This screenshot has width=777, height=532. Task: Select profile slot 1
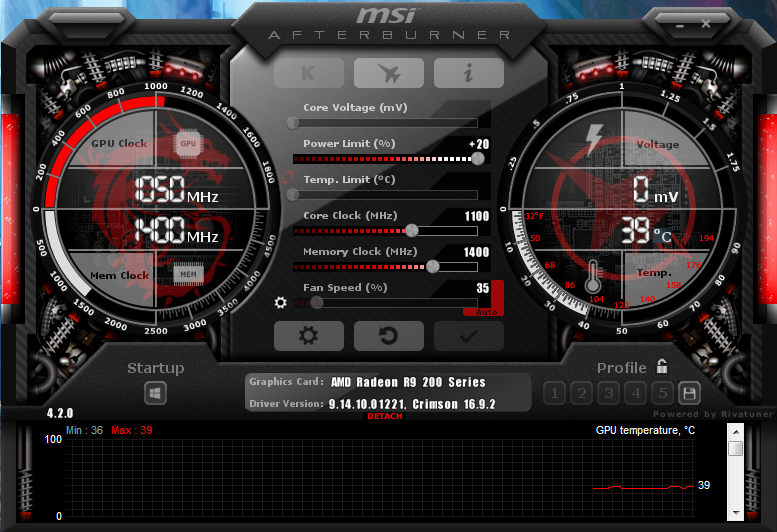coord(555,394)
